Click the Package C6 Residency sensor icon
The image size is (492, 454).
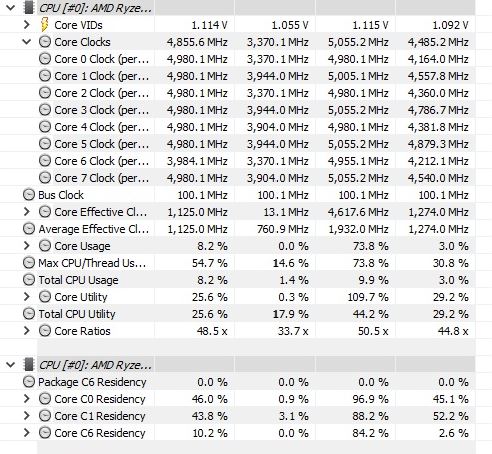tap(29, 382)
